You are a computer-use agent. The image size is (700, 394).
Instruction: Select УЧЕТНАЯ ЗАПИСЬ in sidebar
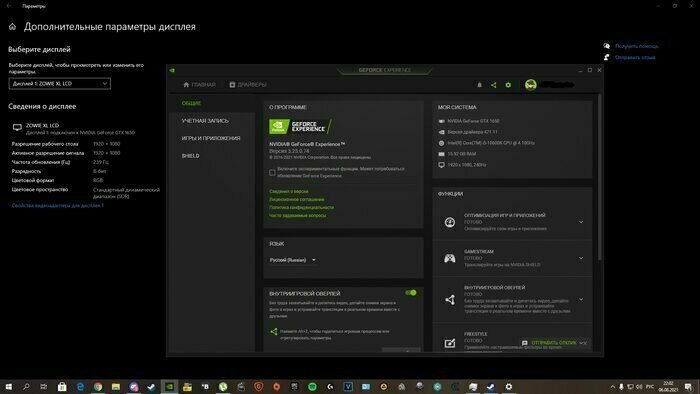(x=205, y=121)
